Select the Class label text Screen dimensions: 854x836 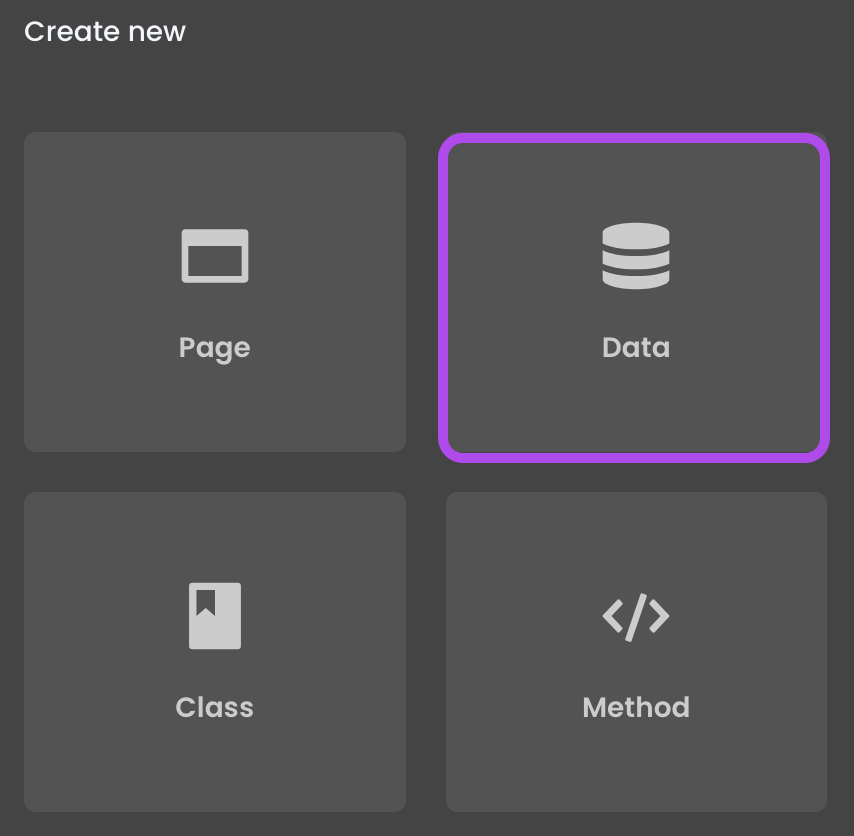pyautogui.click(x=215, y=707)
